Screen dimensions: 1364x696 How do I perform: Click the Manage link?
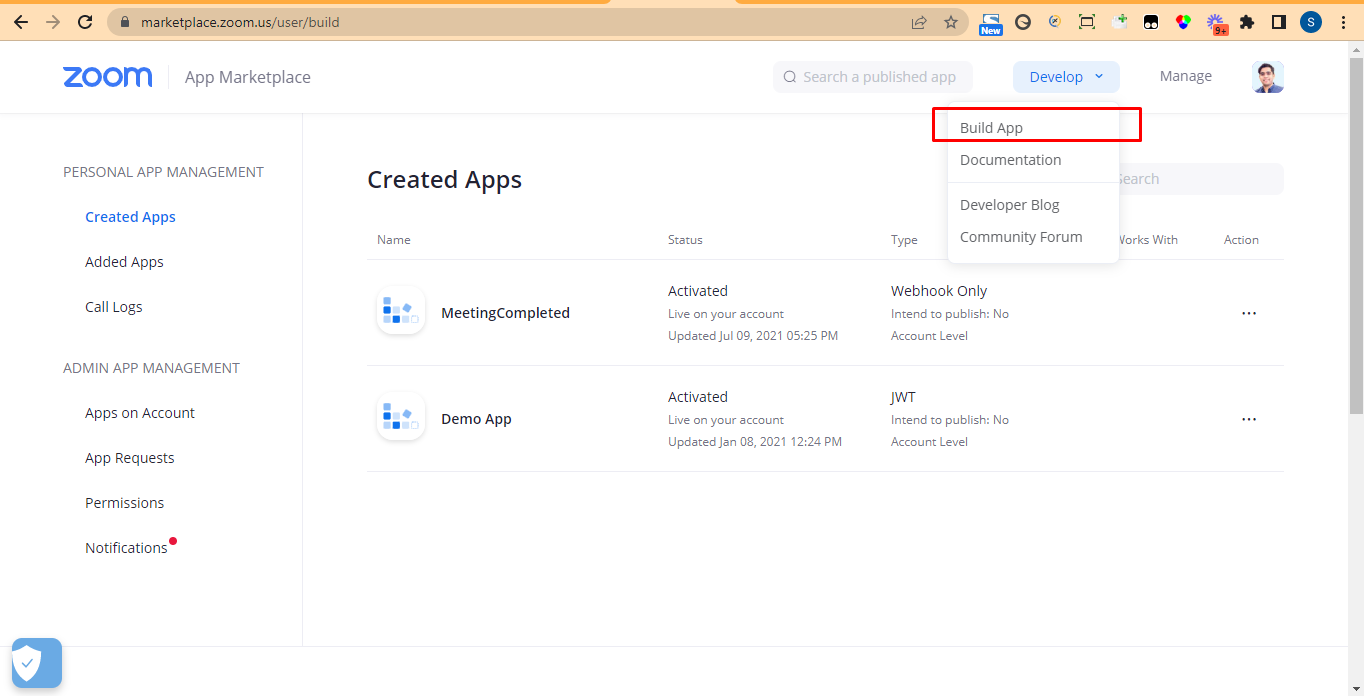click(1185, 76)
